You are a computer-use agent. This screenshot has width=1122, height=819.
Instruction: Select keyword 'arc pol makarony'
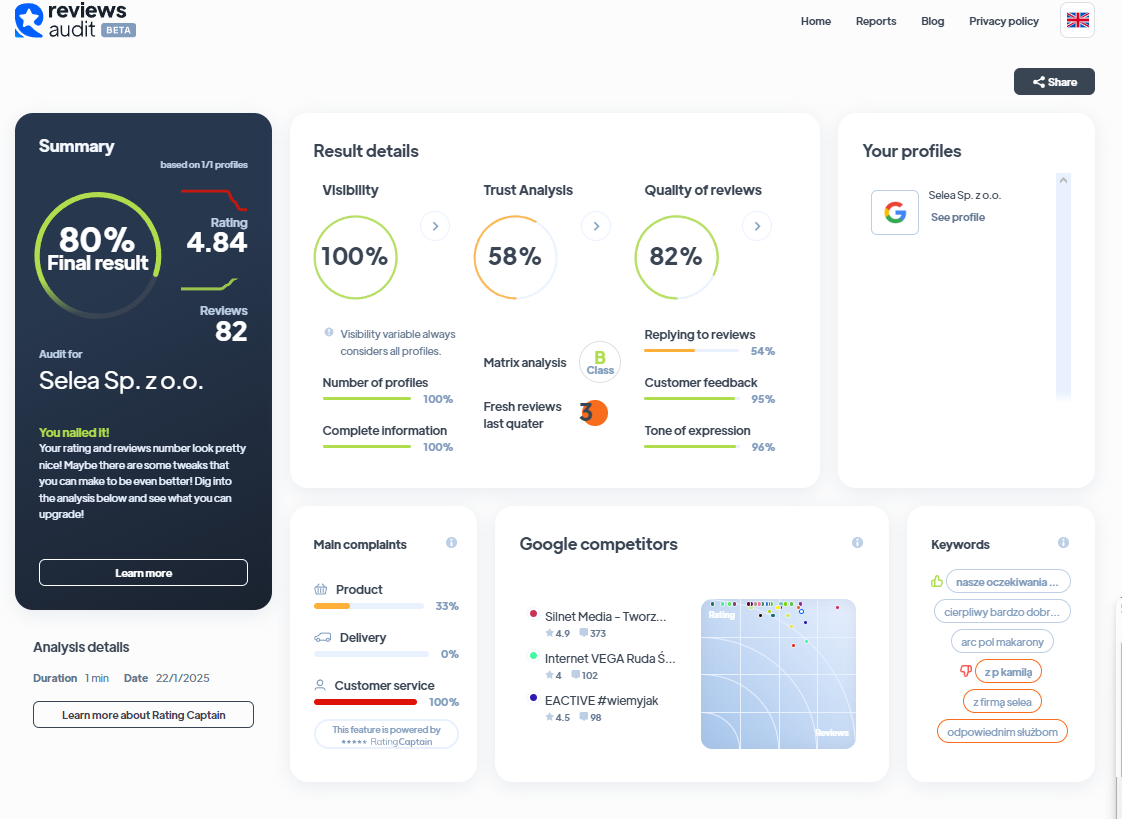(1002, 642)
